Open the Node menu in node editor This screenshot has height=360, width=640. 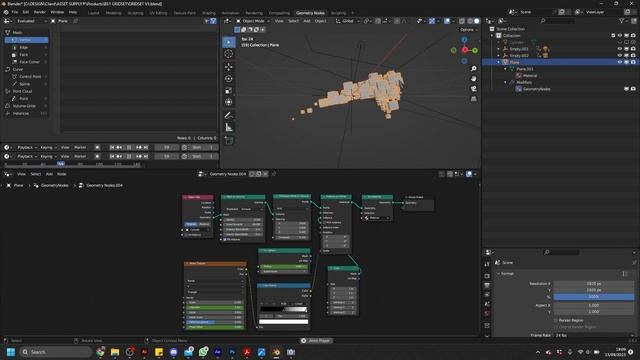[x=62, y=174]
